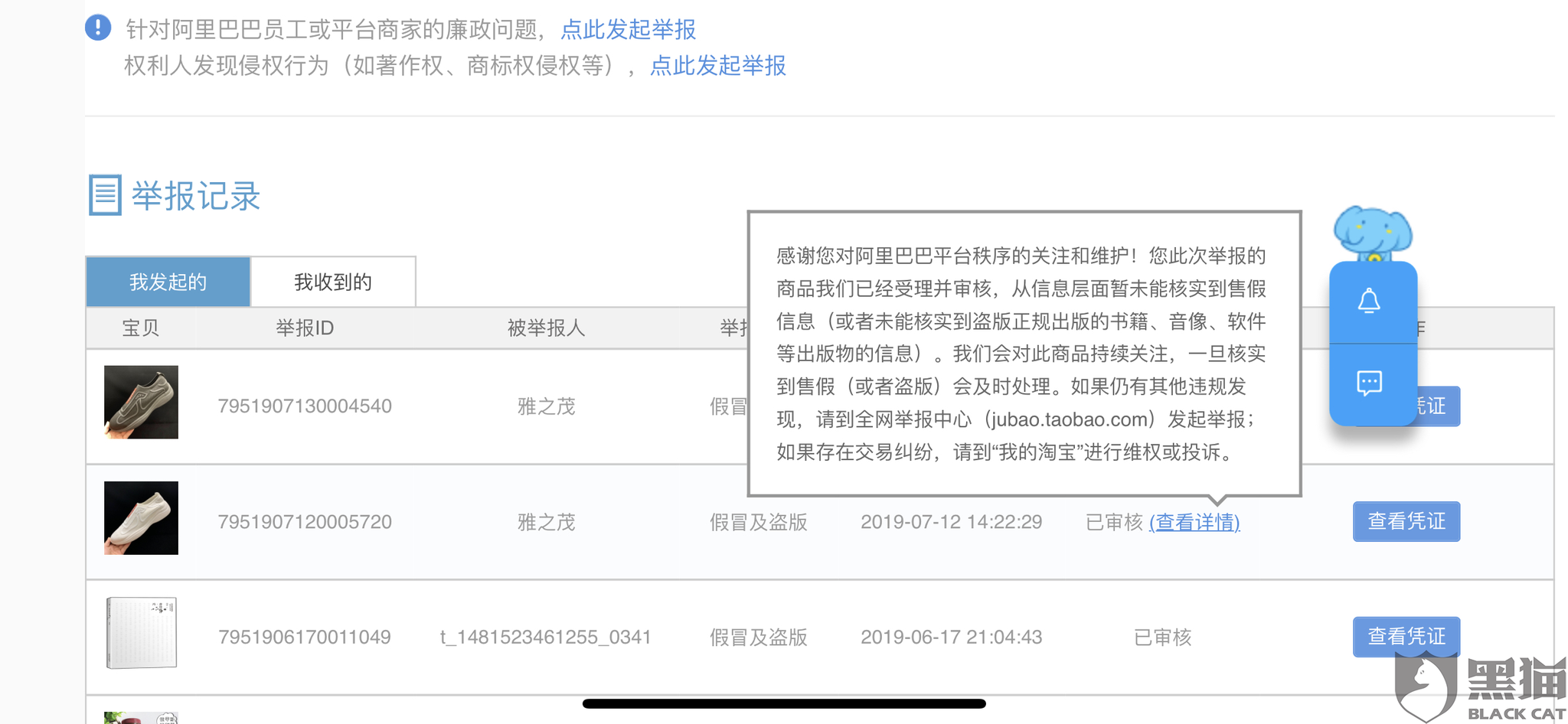The height and width of the screenshot is (724, 1568).
Task: Open the gray sneaker product thumbnail
Action: [141, 402]
